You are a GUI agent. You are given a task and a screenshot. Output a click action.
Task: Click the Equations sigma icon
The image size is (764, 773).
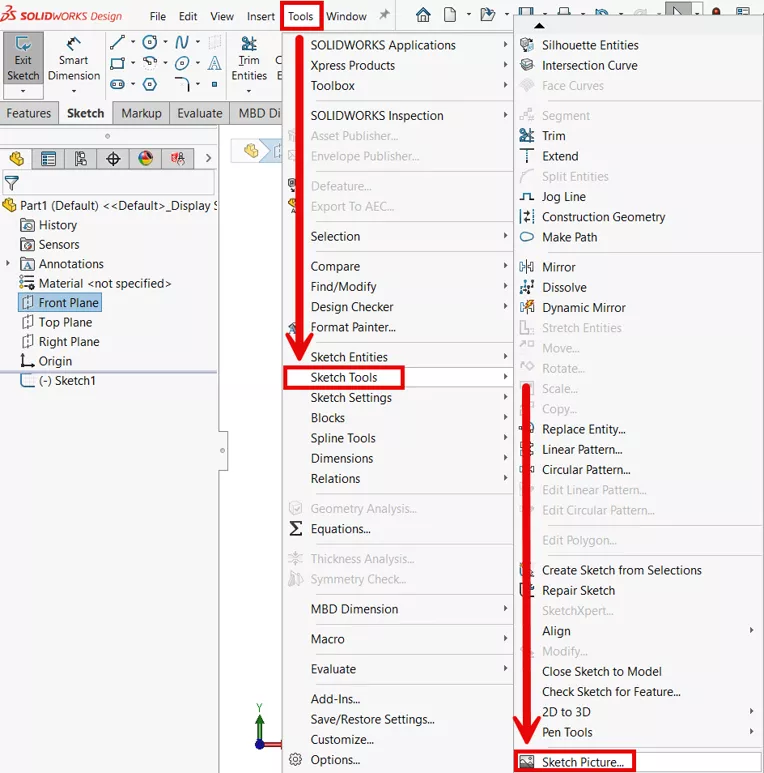click(295, 528)
